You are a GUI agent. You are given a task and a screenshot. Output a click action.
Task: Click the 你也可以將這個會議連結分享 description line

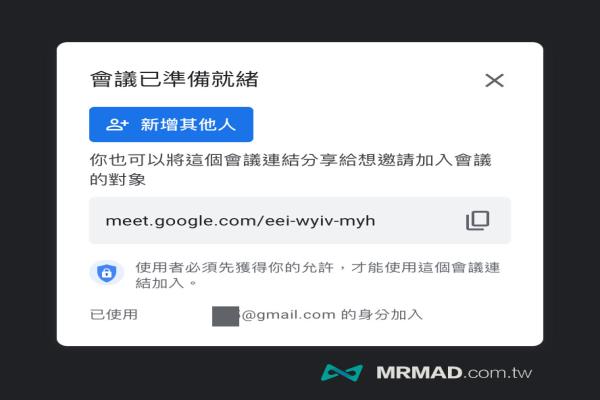[x=291, y=160]
